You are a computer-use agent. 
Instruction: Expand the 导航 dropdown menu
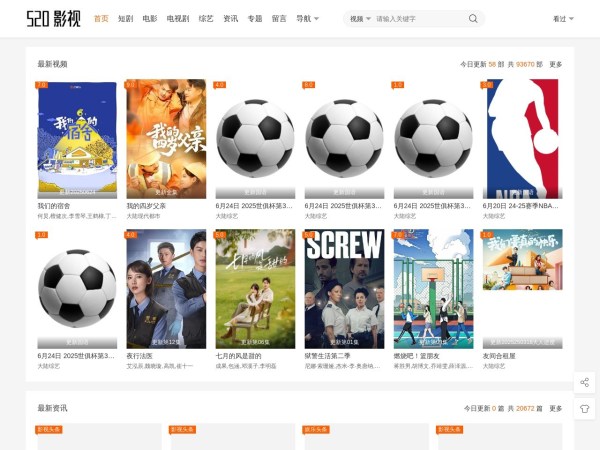pos(307,19)
